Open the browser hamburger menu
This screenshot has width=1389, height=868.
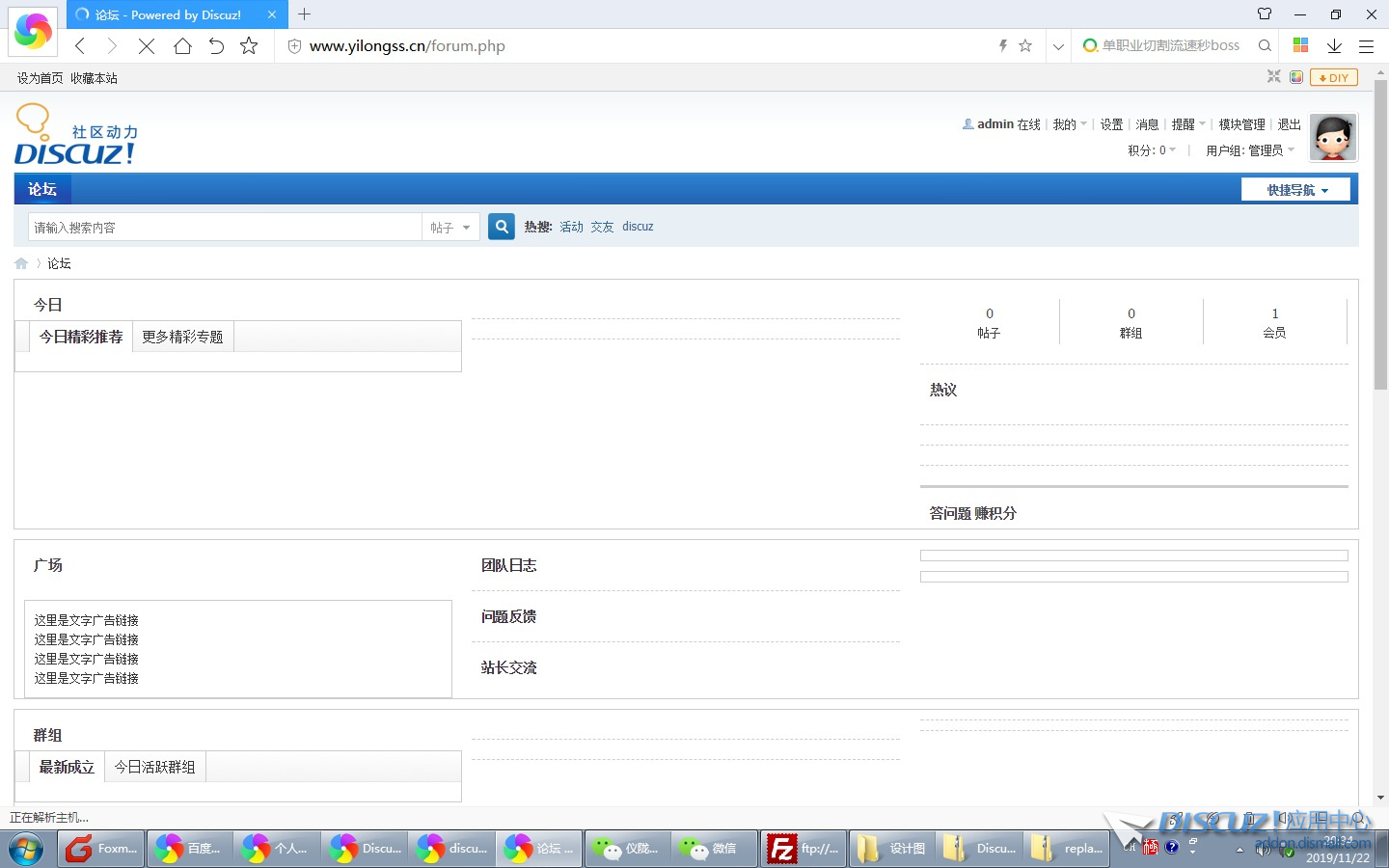click(x=1366, y=46)
